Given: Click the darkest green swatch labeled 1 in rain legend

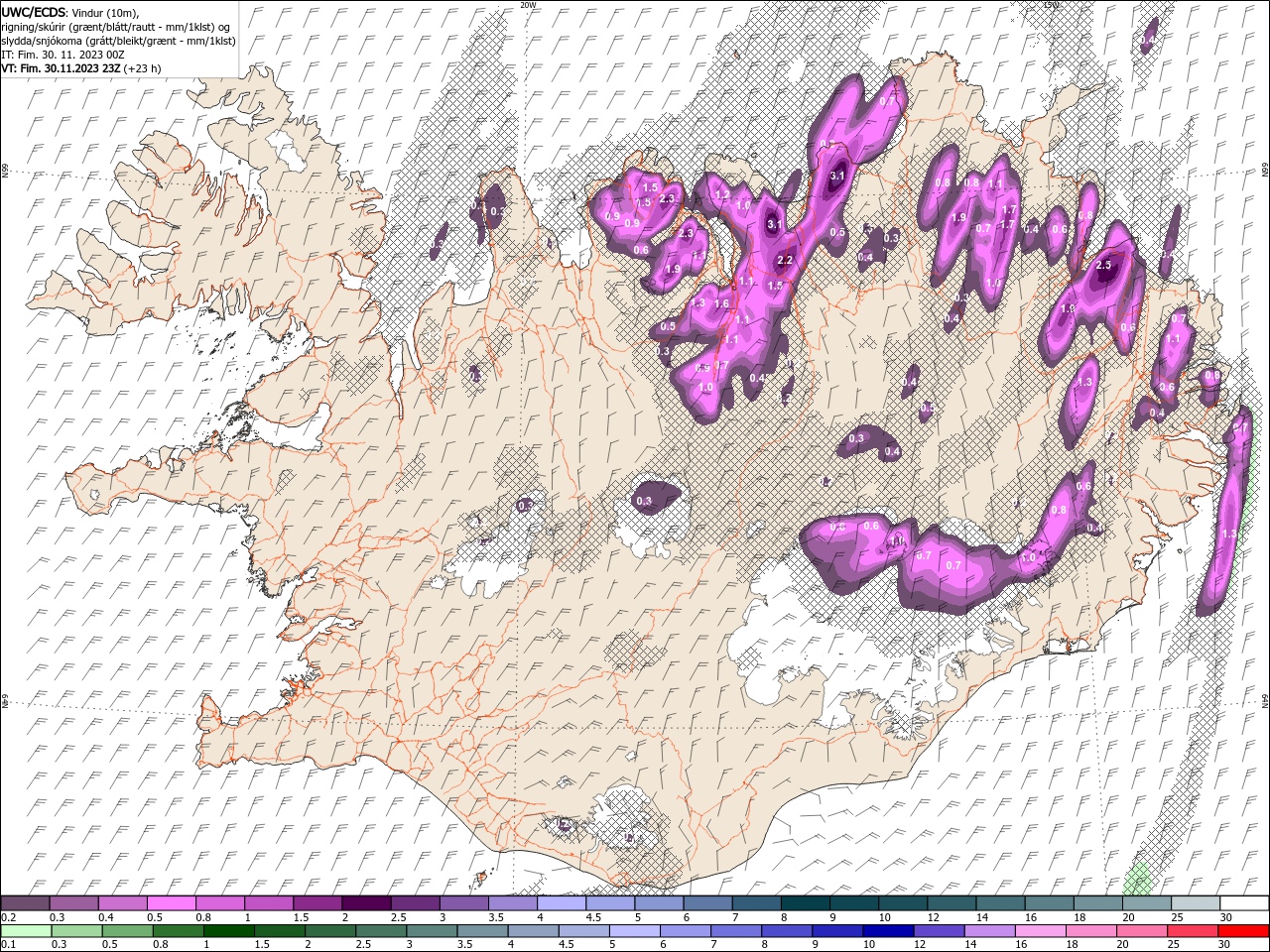Looking at the screenshot, I should (x=228, y=931).
